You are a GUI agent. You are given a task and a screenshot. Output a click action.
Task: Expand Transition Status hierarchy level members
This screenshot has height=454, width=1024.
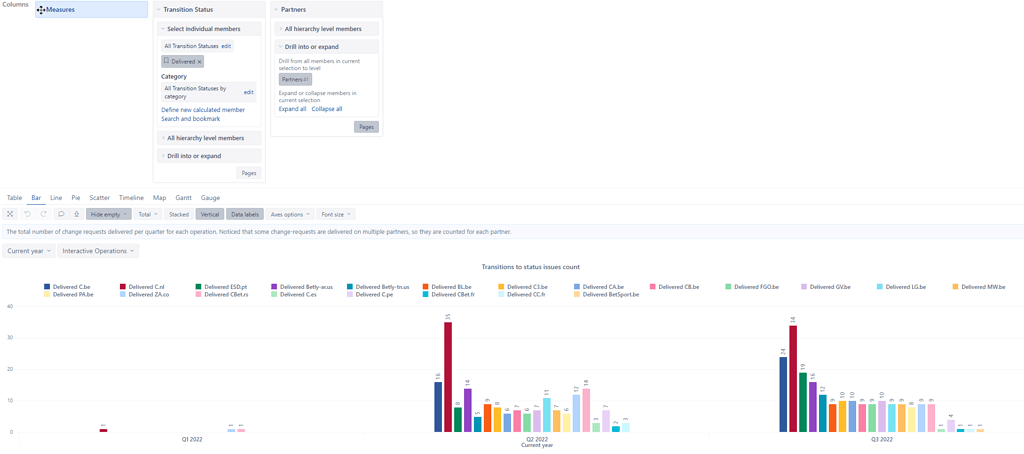(205, 138)
